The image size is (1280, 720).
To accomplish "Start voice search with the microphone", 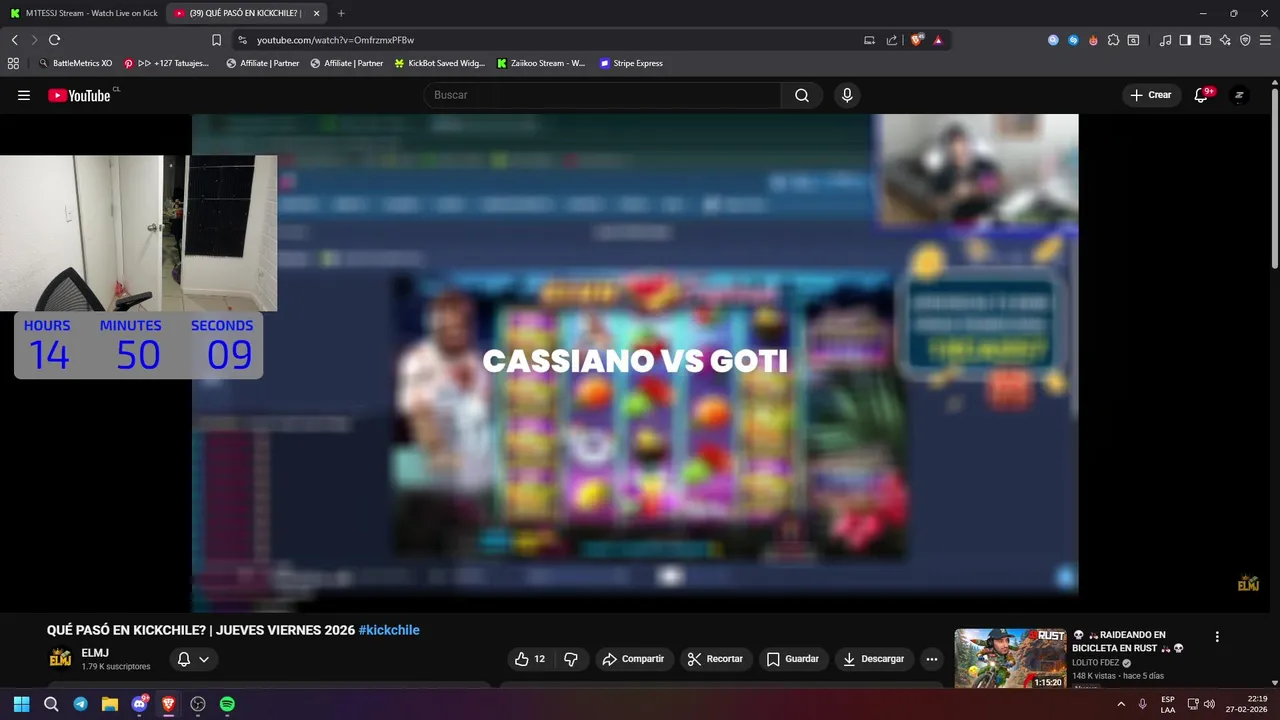I will [x=847, y=95].
